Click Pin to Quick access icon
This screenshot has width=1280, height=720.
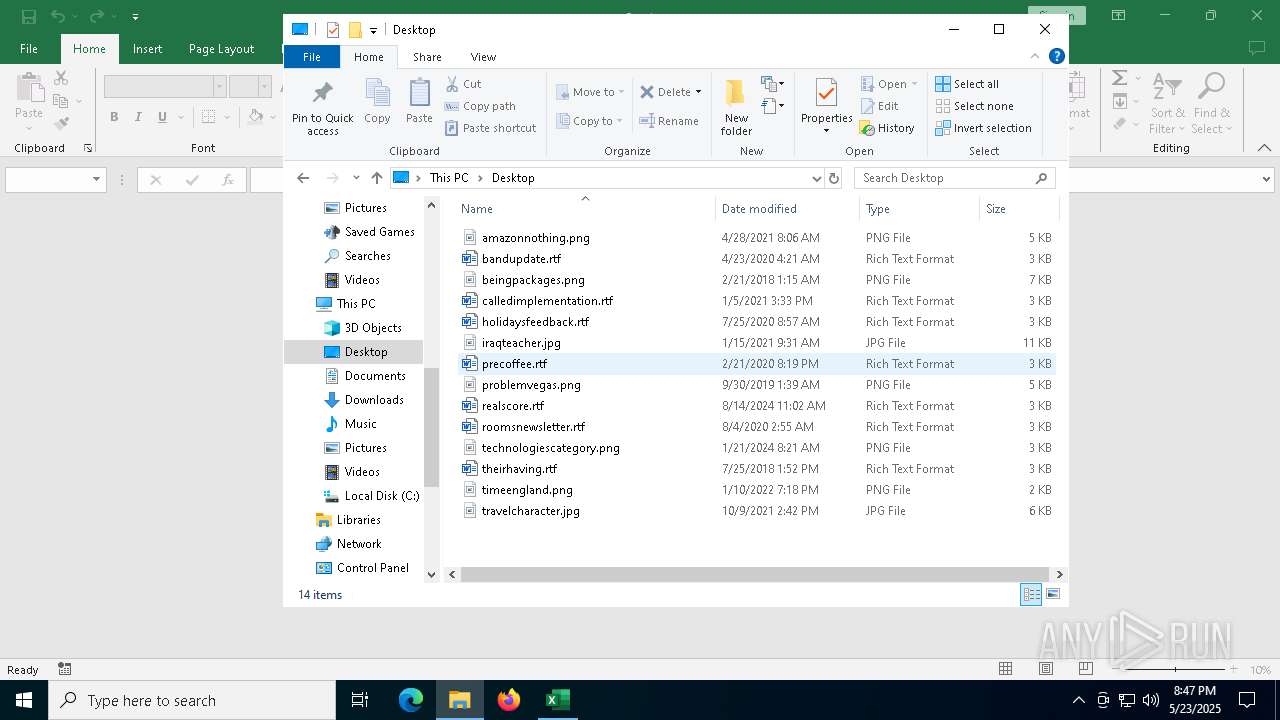coord(322,93)
